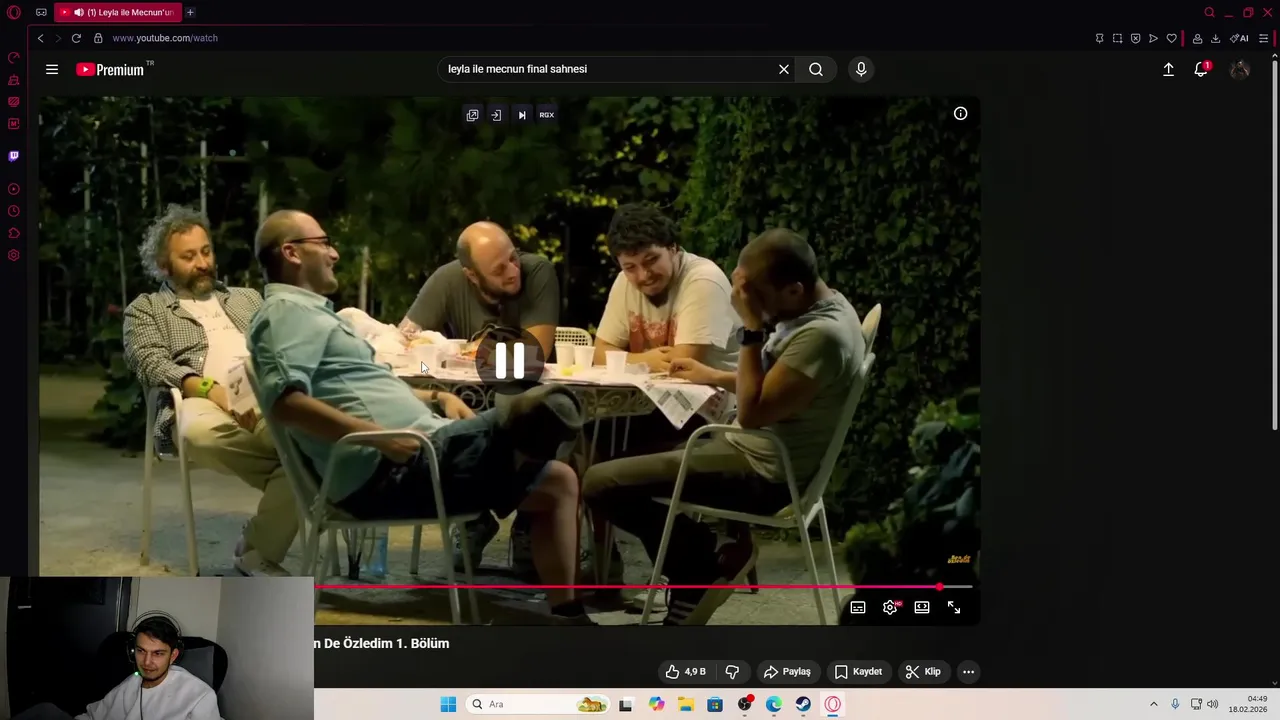Image resolution: width=1280 pixels, height=720 pixels.
Task: View site security lock info
Action: tap(98, 38)
